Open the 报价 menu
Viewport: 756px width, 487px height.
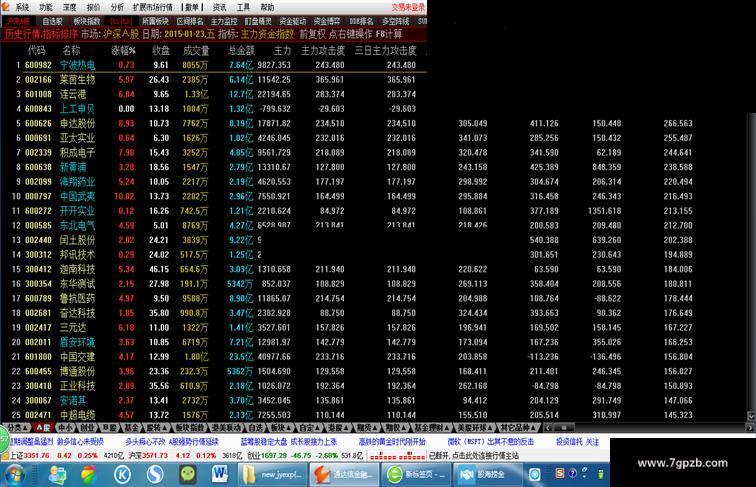93,7
